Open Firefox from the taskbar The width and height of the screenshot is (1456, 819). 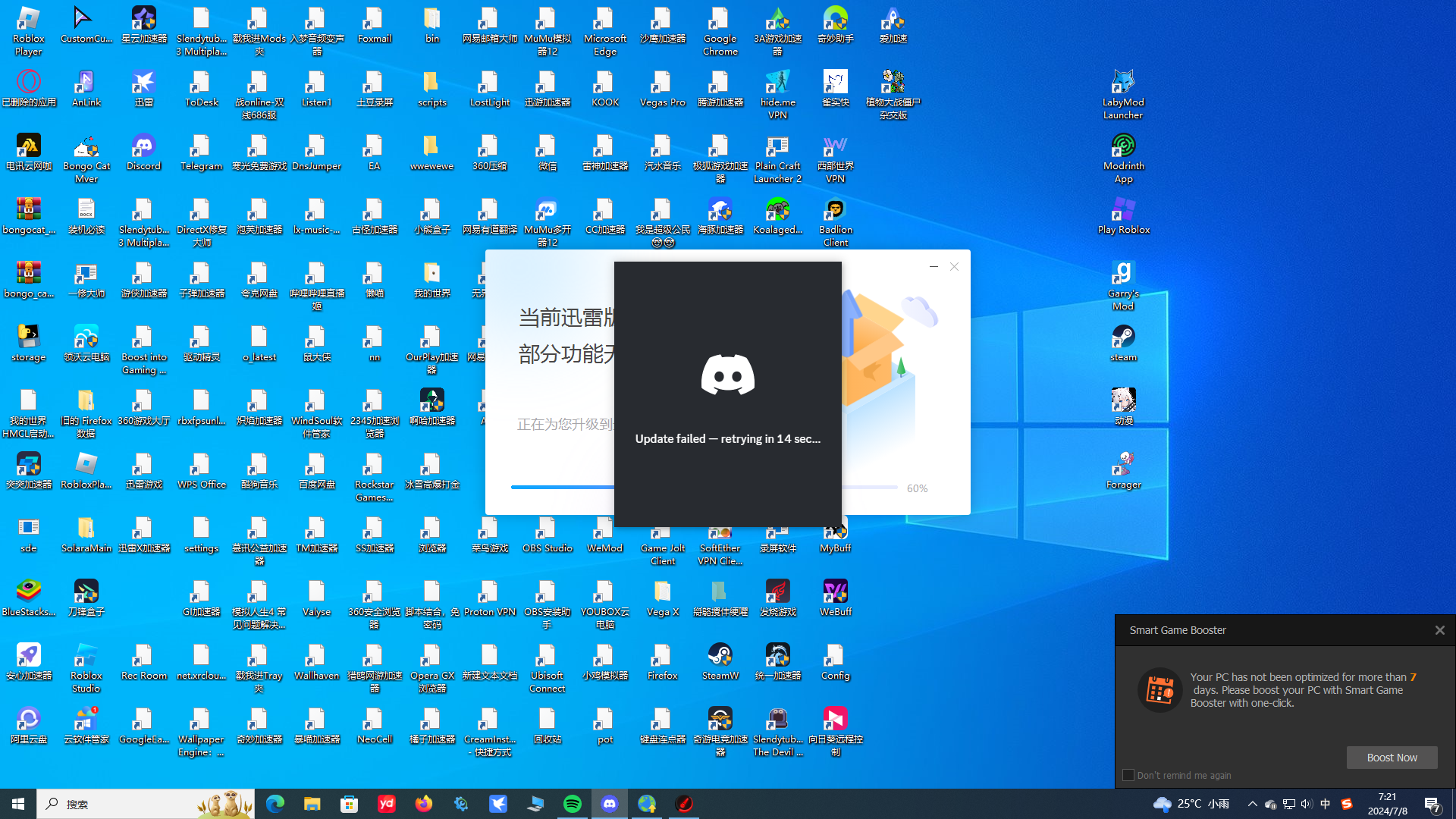pos(424,804)
